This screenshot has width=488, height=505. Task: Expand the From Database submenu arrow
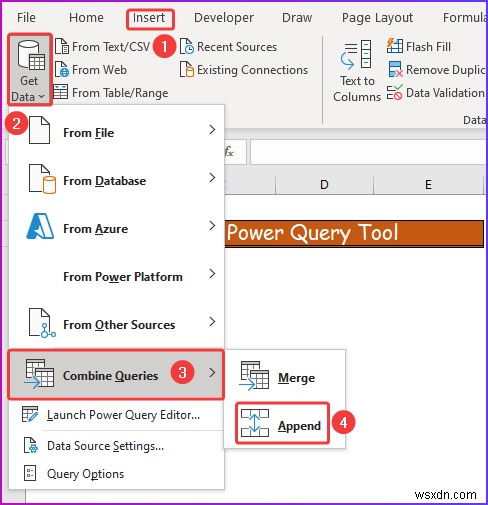click(212, 178)
